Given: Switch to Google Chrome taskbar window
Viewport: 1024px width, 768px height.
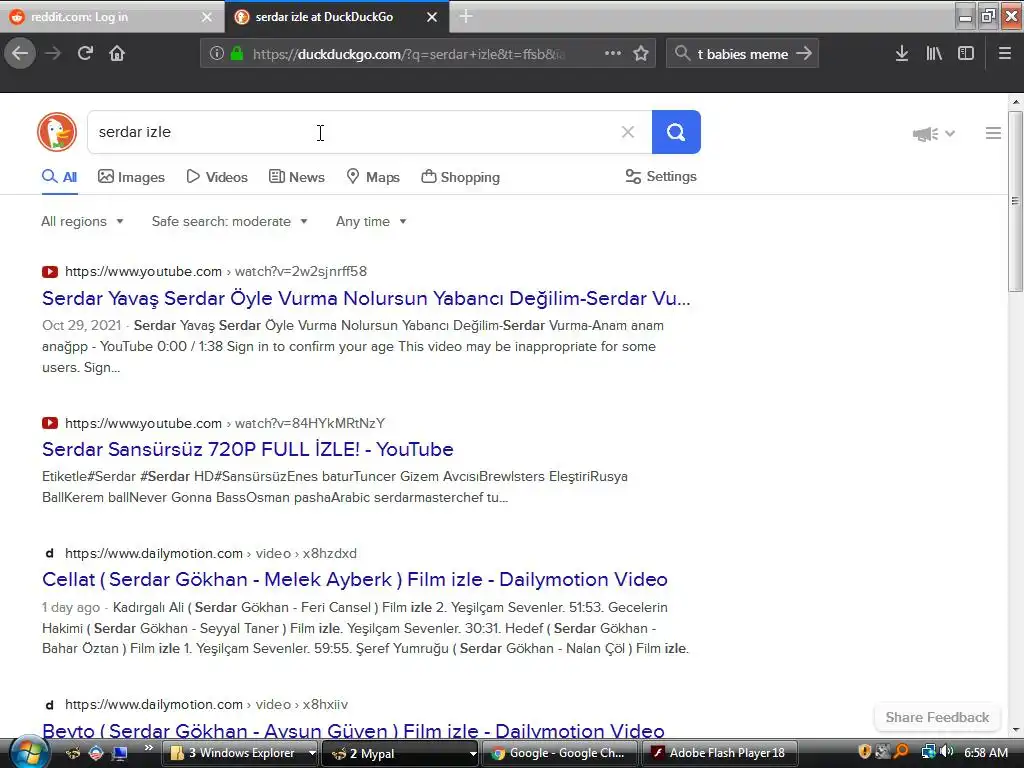Looking at the screenshot, I should (x=561, y=753).
